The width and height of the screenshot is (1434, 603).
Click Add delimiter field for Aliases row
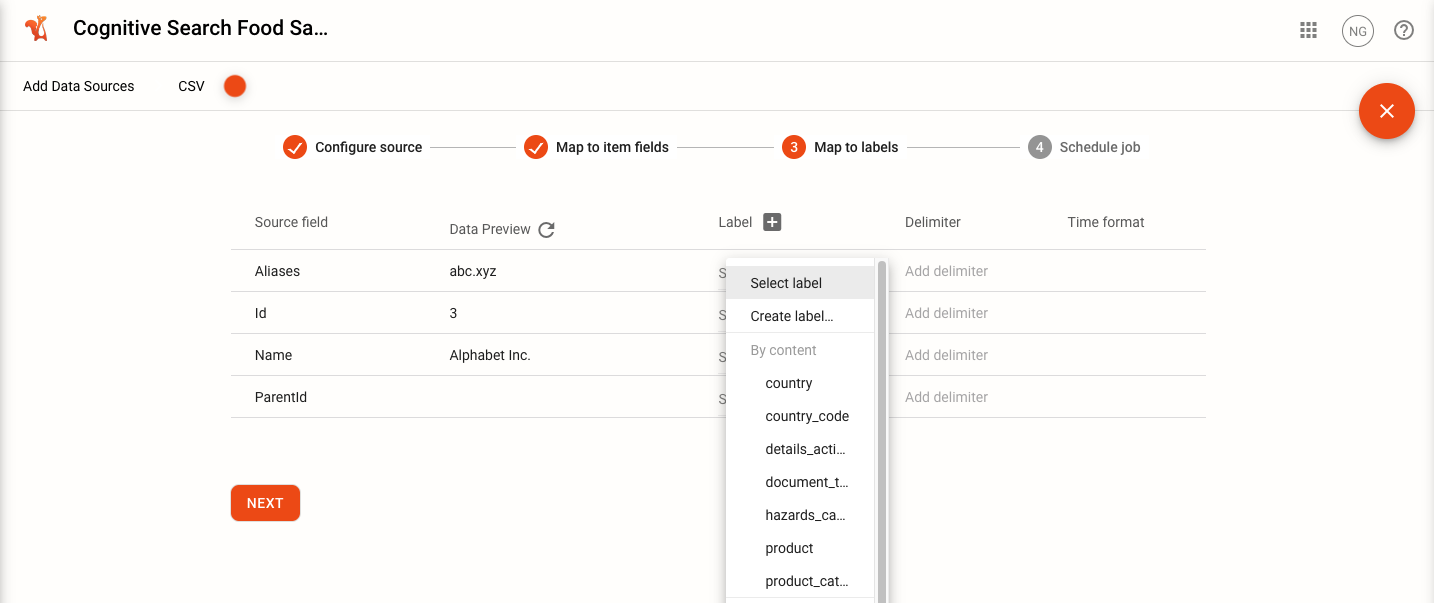pos(946,271)
